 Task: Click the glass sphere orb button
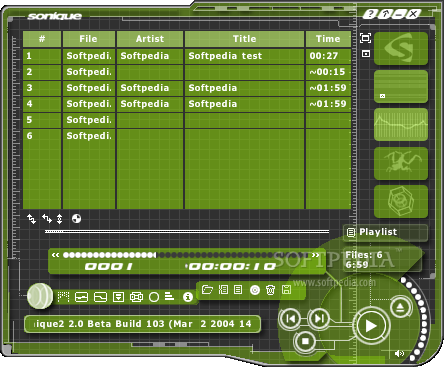[x=40, y=296]
